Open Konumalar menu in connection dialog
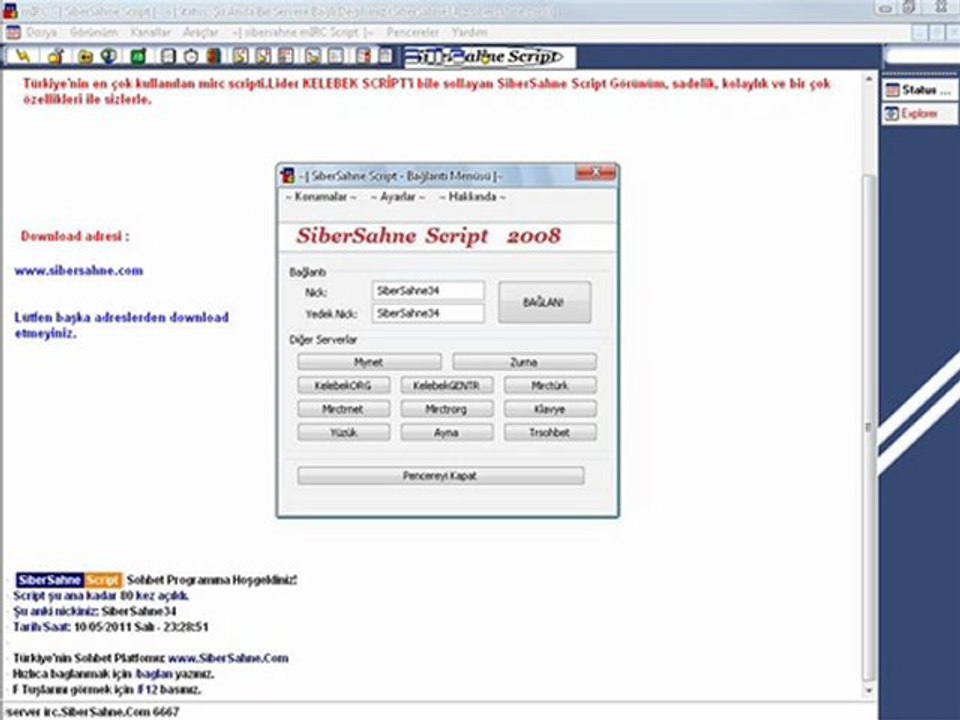This screenshot has height=720, width=960. click(321, 197)
